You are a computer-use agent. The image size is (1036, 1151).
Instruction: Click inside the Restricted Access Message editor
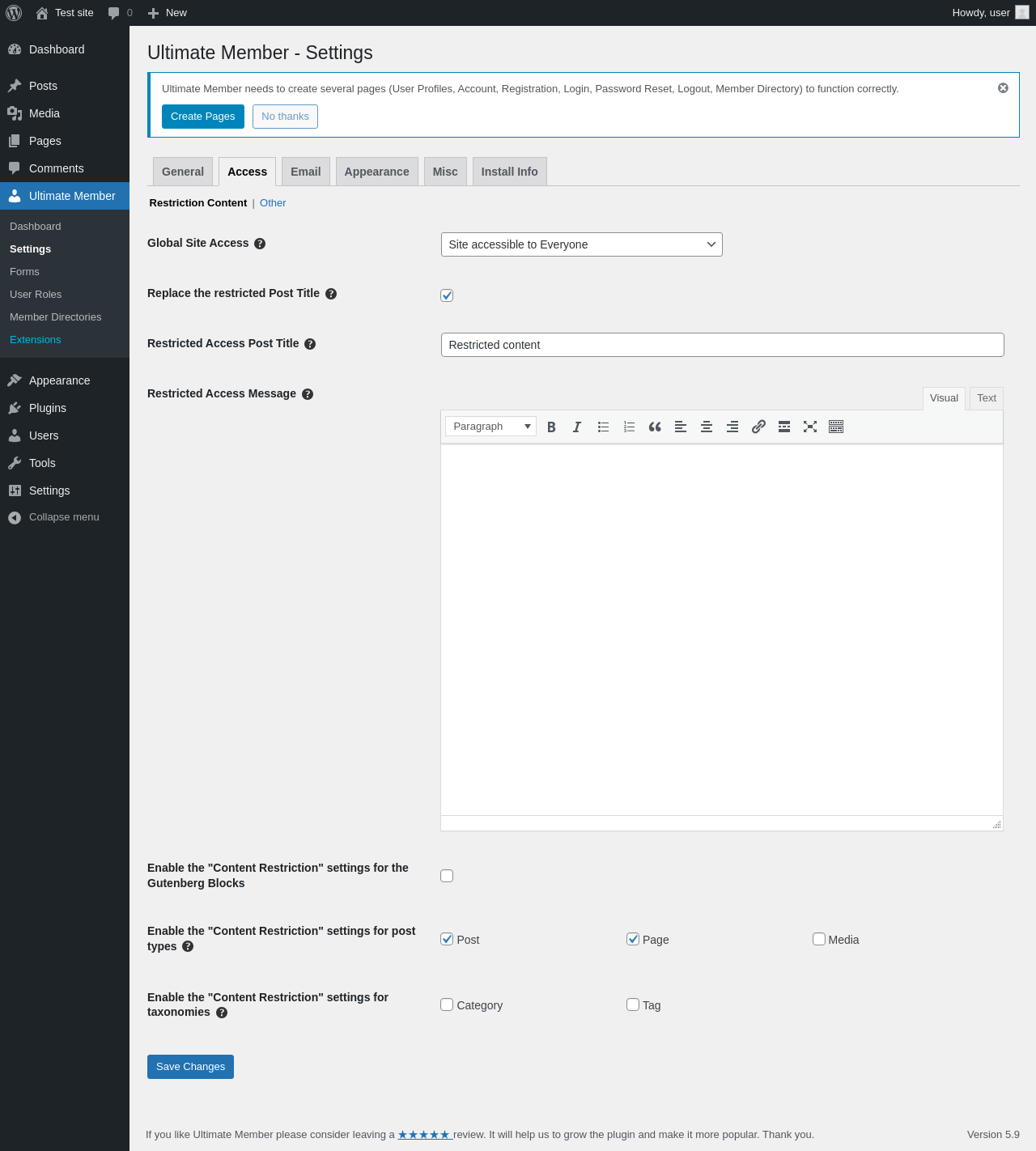(722, 630)
